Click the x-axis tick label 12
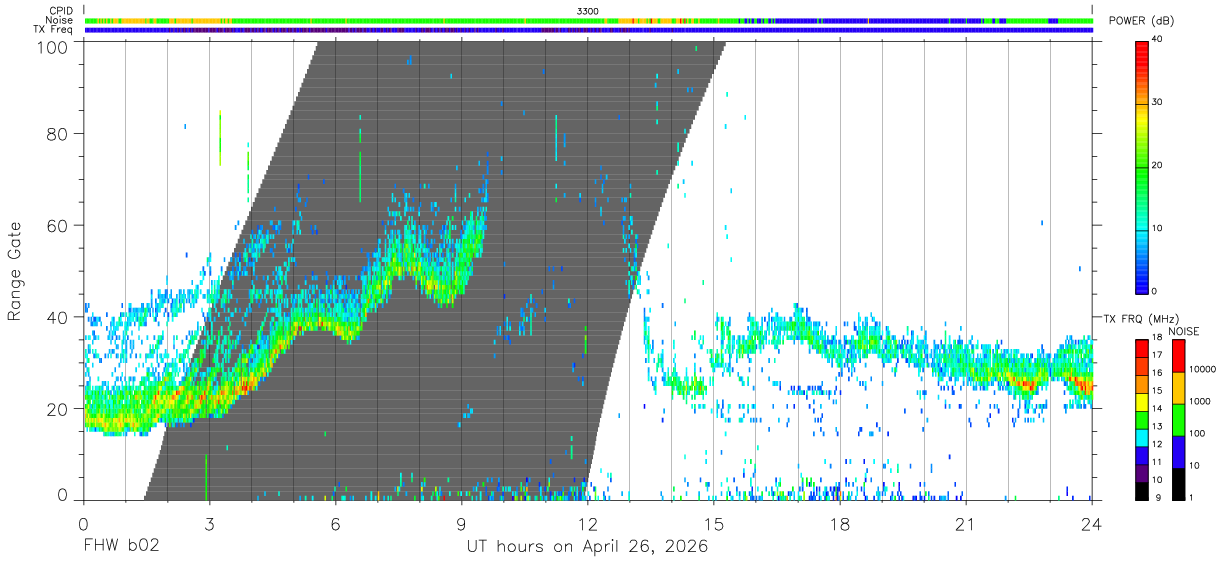This screenshot has width=1228, height=567. (587, 524)
